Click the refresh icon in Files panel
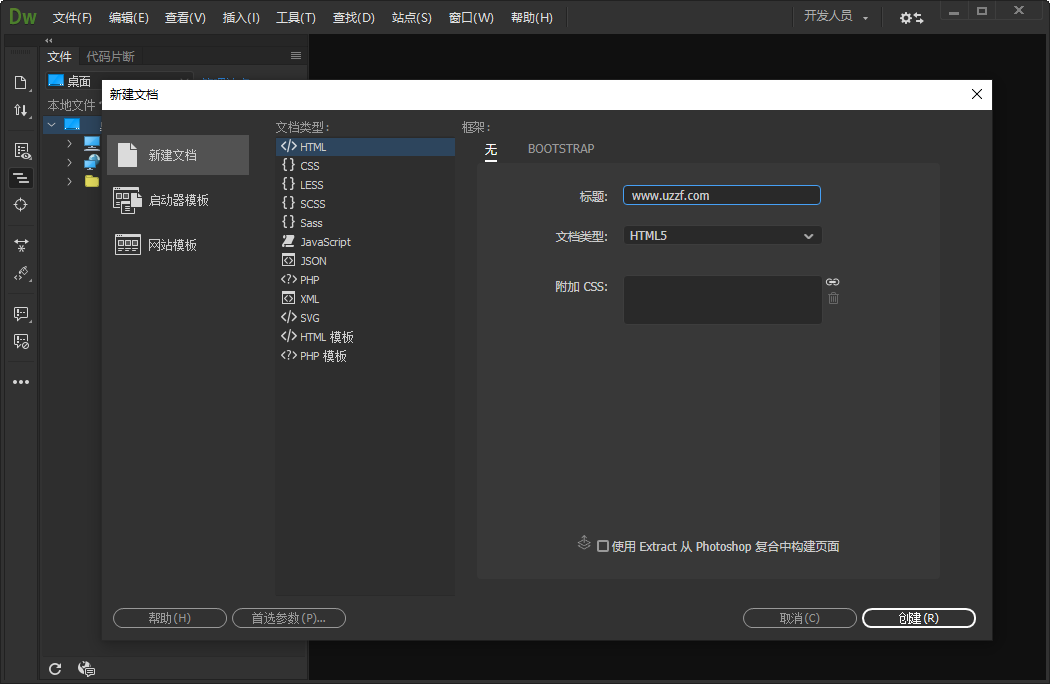1050x684 pixels. [55, 669]
